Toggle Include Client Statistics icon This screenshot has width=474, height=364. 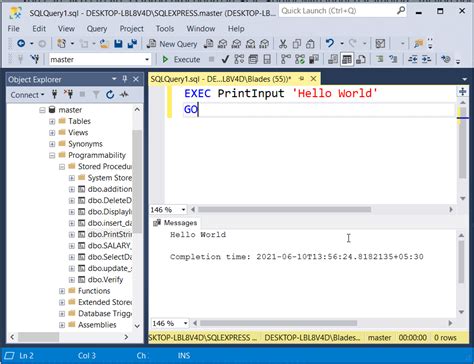tap(314, 59)
